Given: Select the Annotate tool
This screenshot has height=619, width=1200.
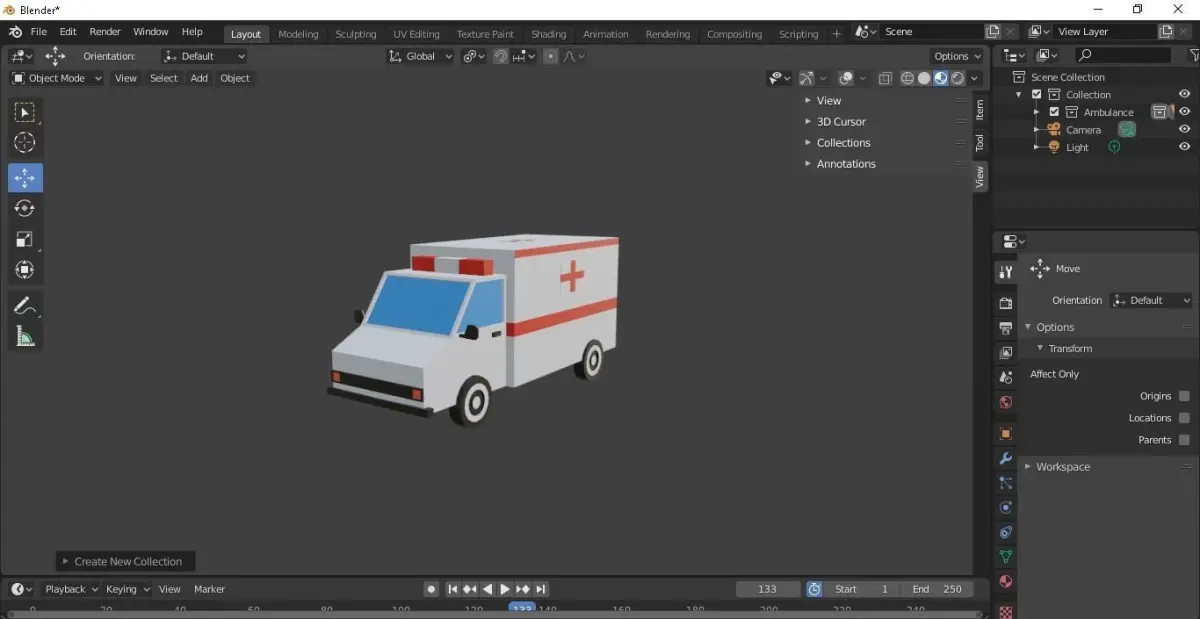Looking at the screenshot, I should [25, 306].
